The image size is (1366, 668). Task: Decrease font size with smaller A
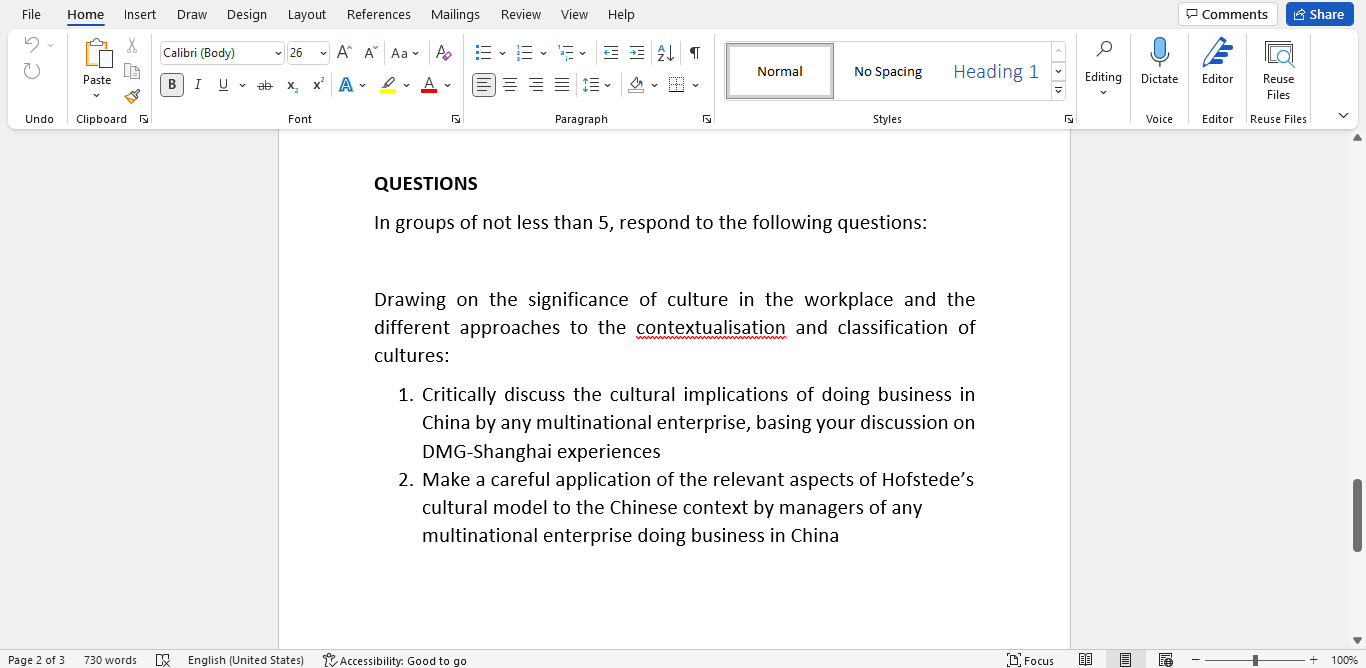370,53
